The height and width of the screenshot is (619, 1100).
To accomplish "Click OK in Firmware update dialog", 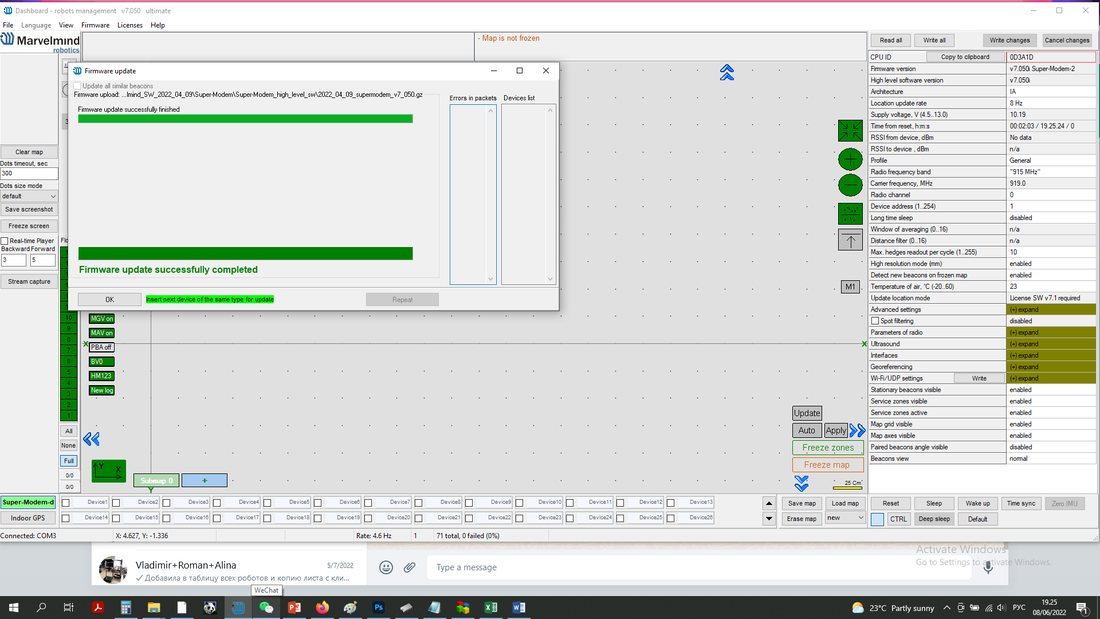I will (109, 300).
